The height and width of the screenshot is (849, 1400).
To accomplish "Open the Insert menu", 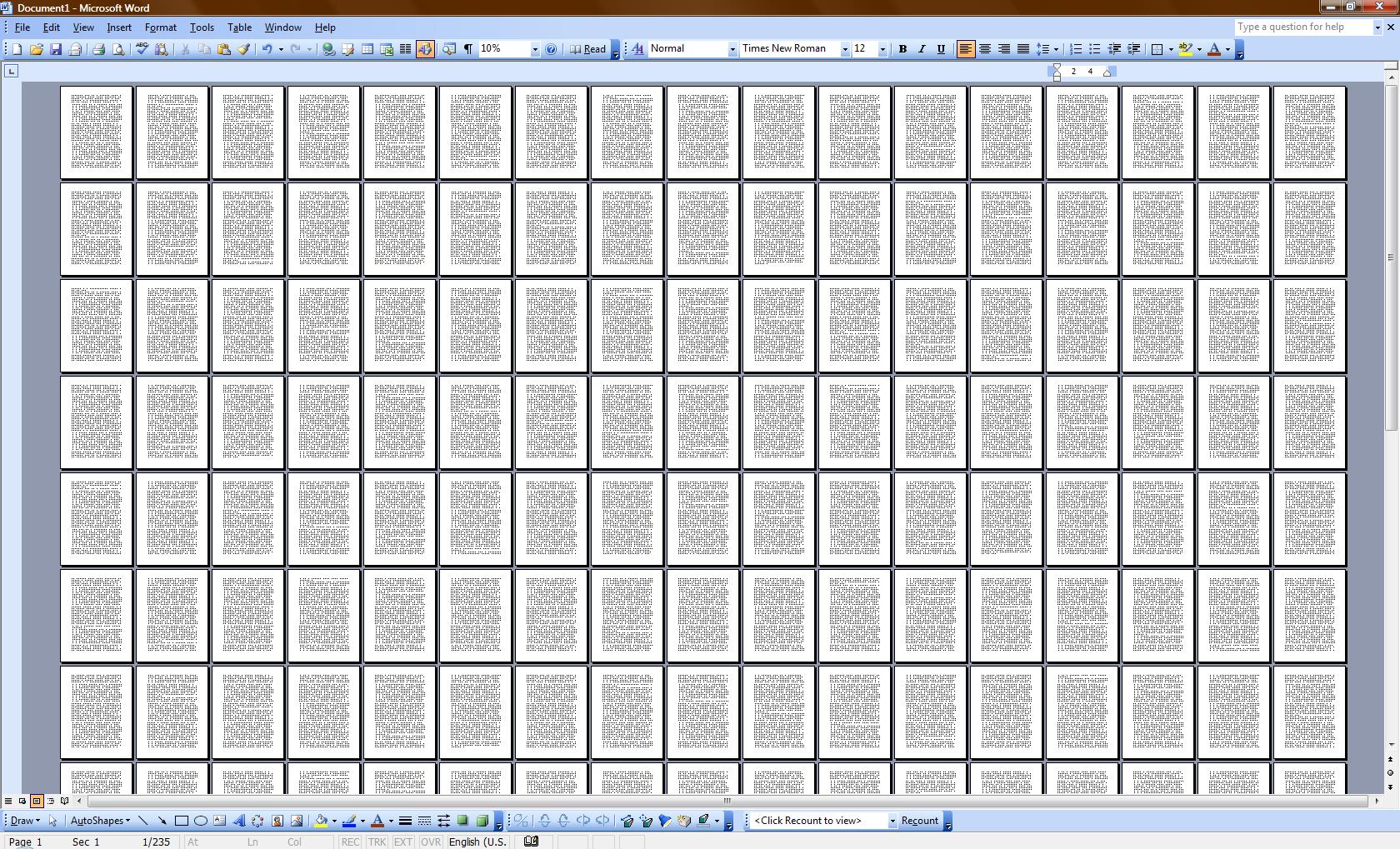I will 119,27.
